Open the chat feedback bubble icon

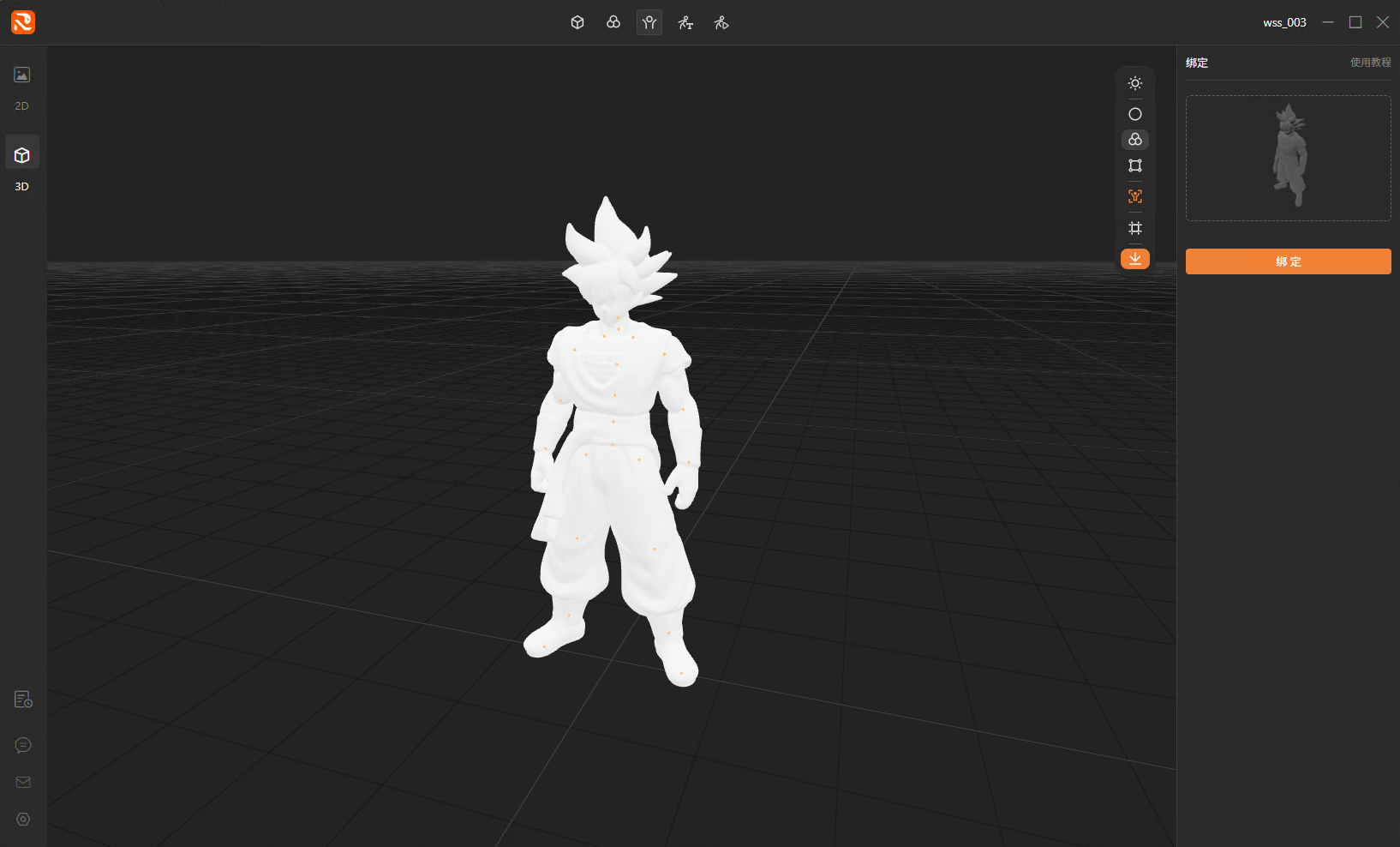(x=23, y=745)
